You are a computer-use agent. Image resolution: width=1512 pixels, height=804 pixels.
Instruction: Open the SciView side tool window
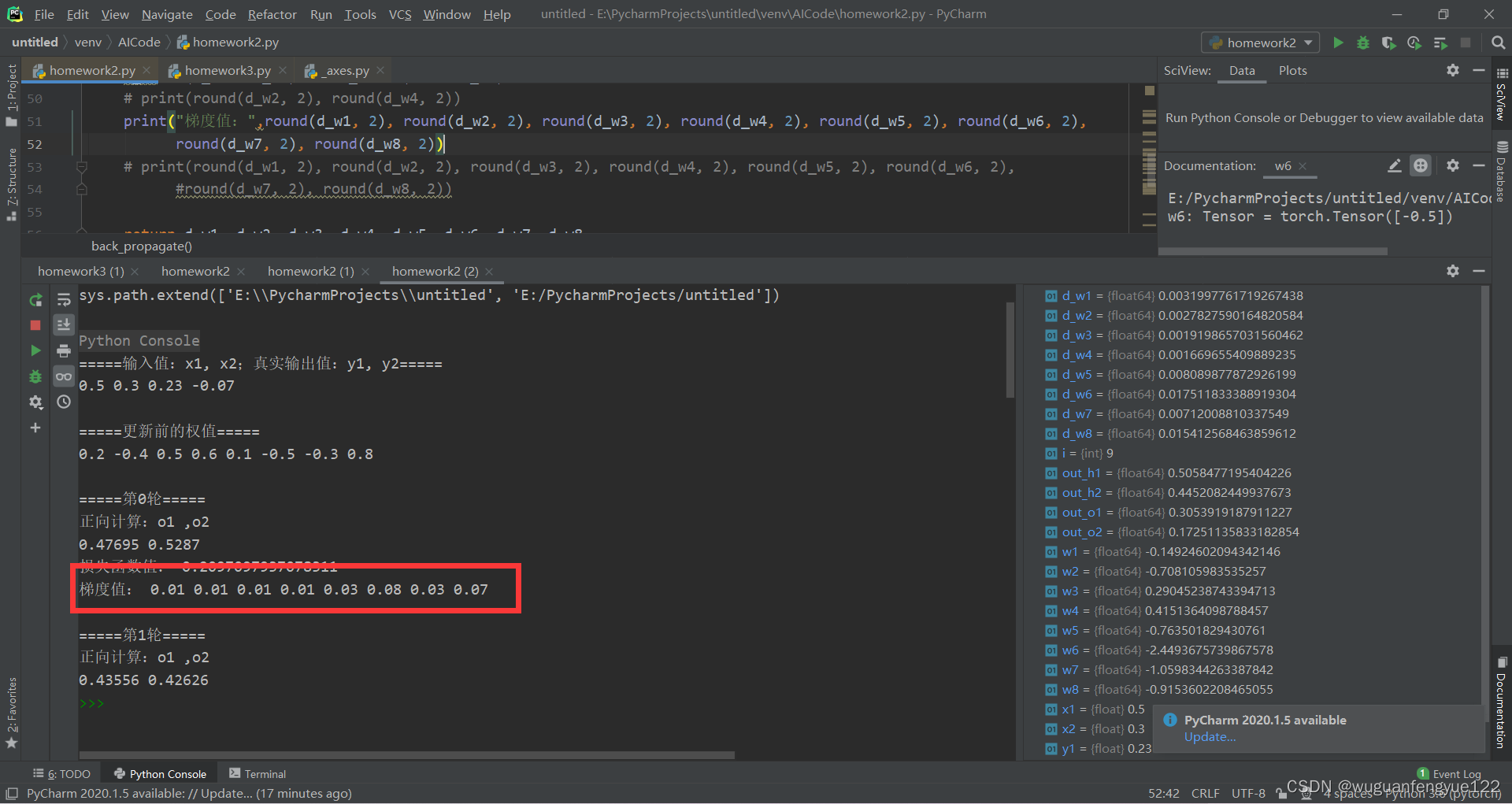(1501, 94)
